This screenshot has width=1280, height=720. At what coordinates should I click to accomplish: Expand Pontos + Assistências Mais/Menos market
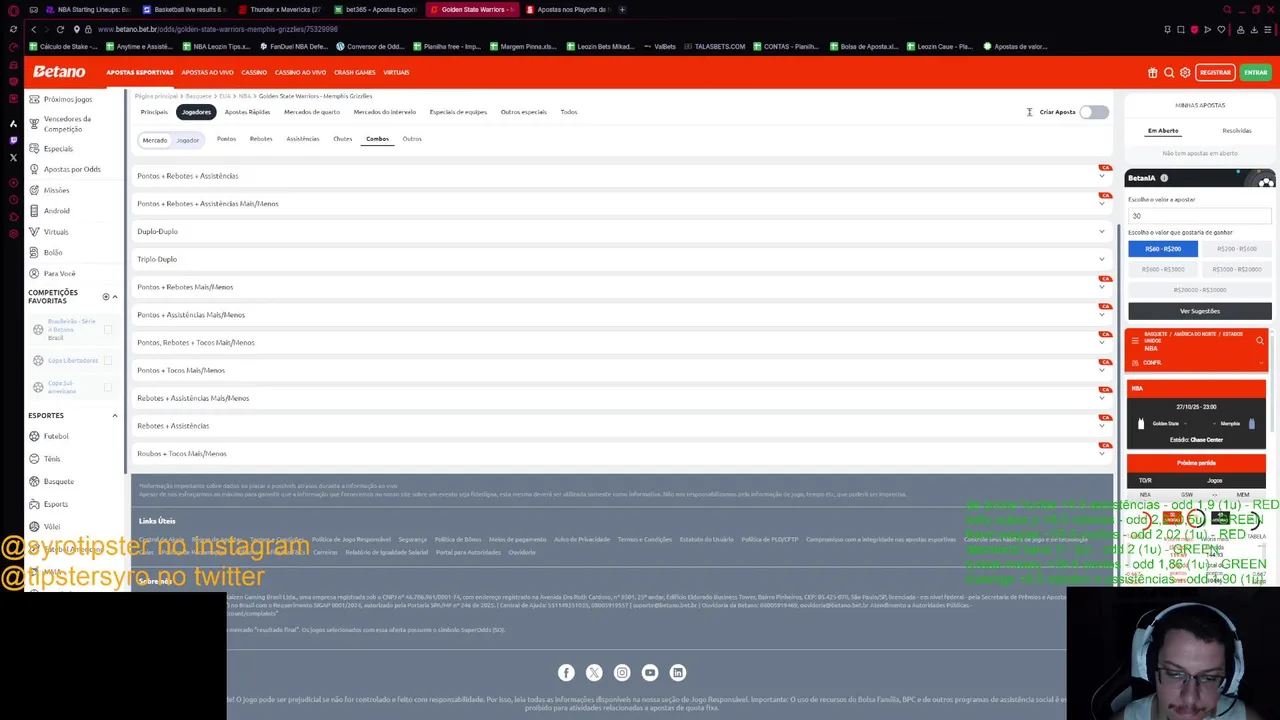tap(624, 315)
